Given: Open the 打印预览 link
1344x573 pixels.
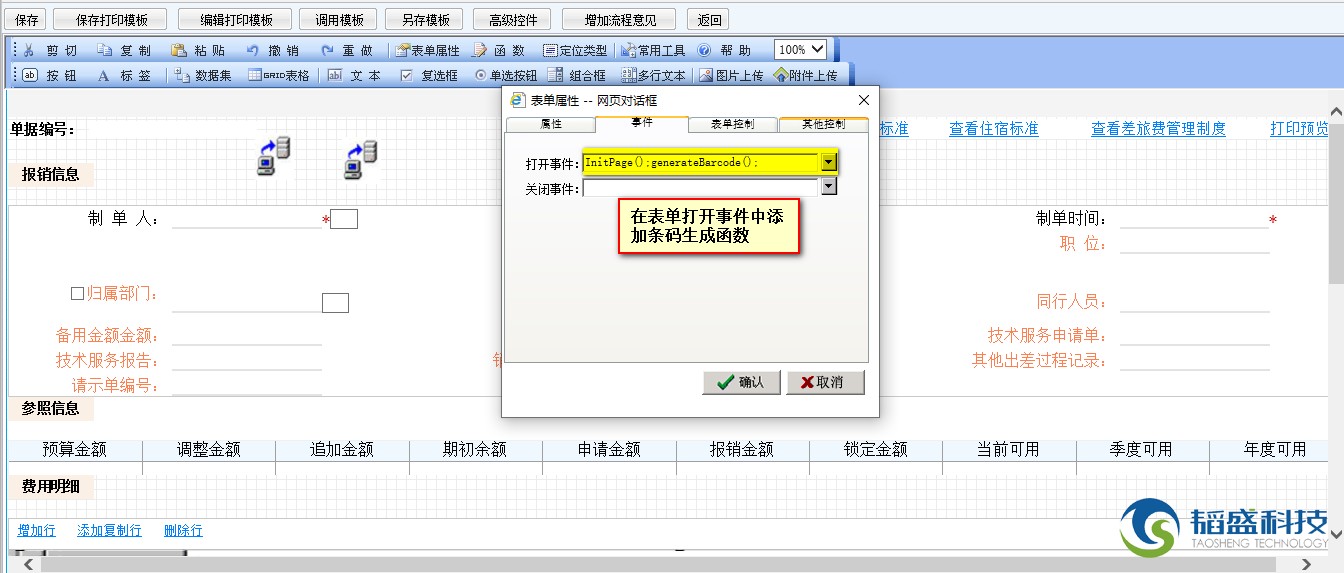Looking at the screenshot, I should [1300, 129].
